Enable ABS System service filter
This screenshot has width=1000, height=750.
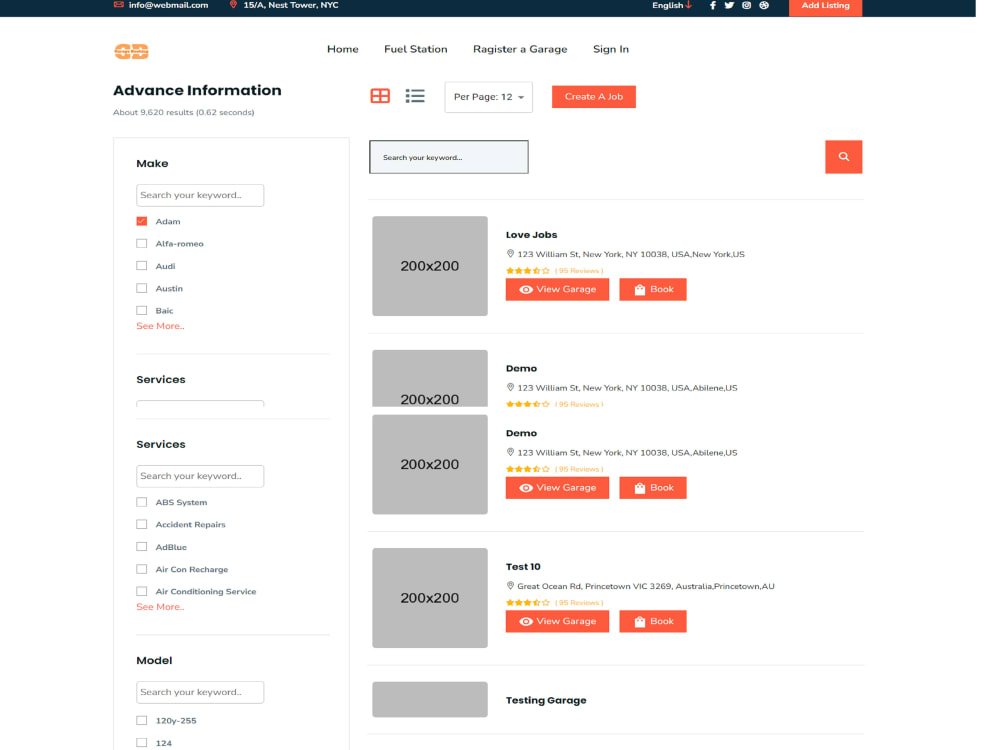[x=142, y=502]
